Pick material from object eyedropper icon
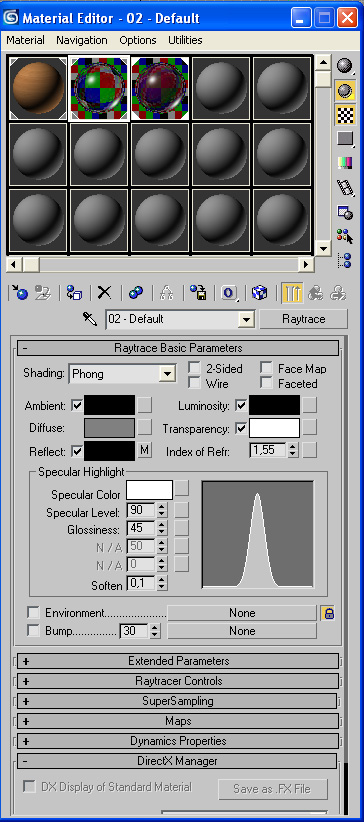Viewport: 364px width, 822px height. [90, 319]
